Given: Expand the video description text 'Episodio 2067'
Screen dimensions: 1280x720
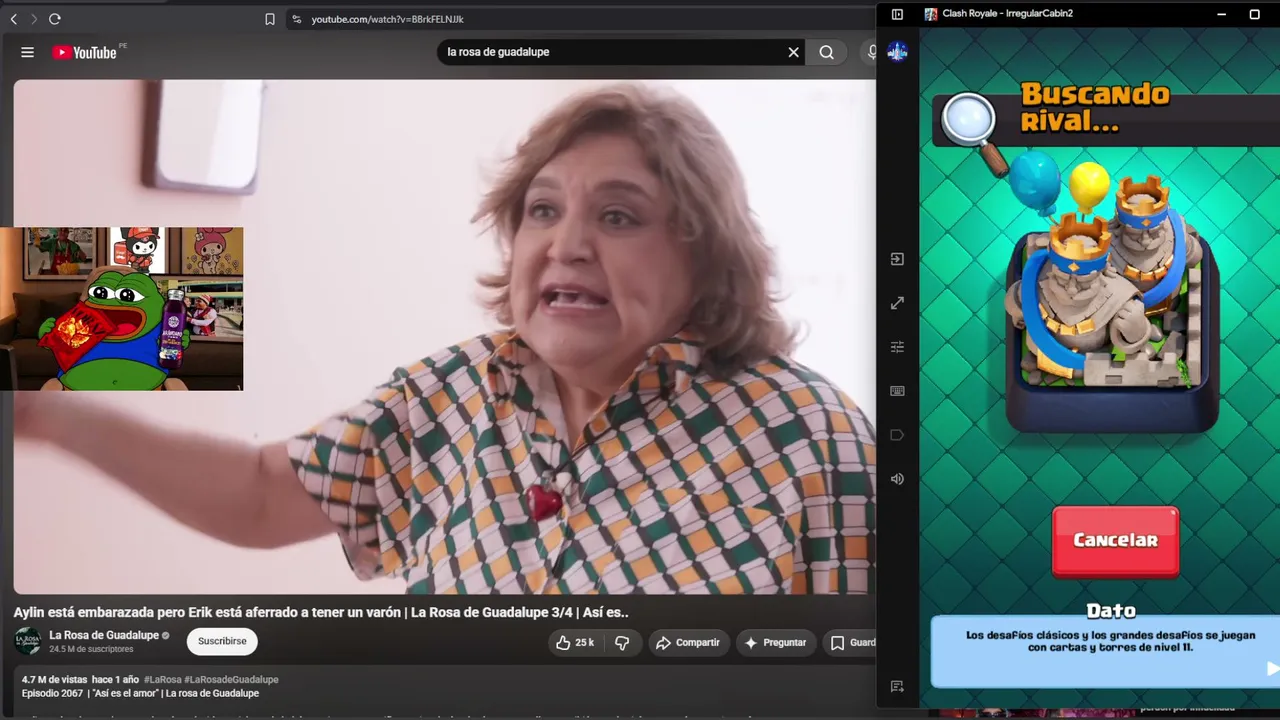Looking at the screenshot, I should tap(140, 693).
